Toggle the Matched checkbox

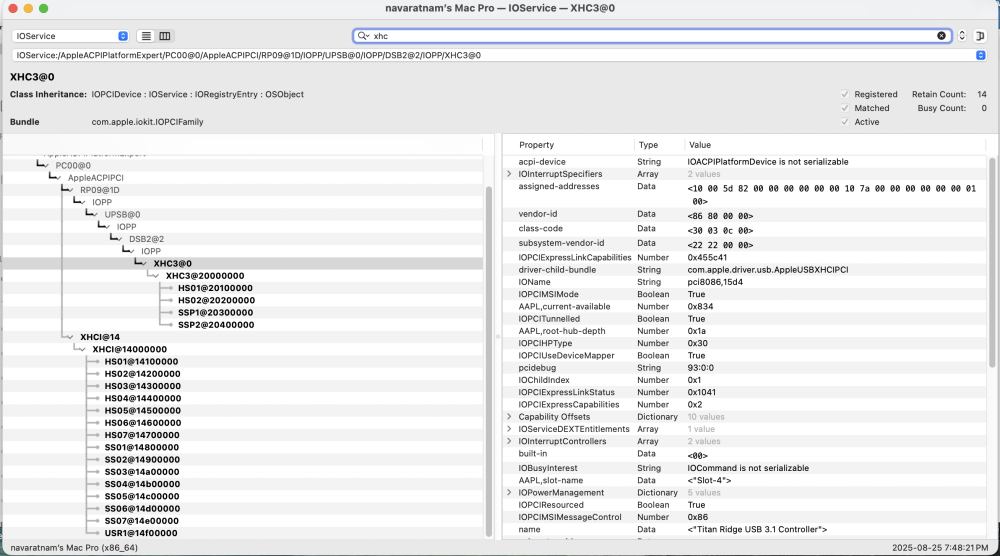pyautogui.click(x=845, y=108)
